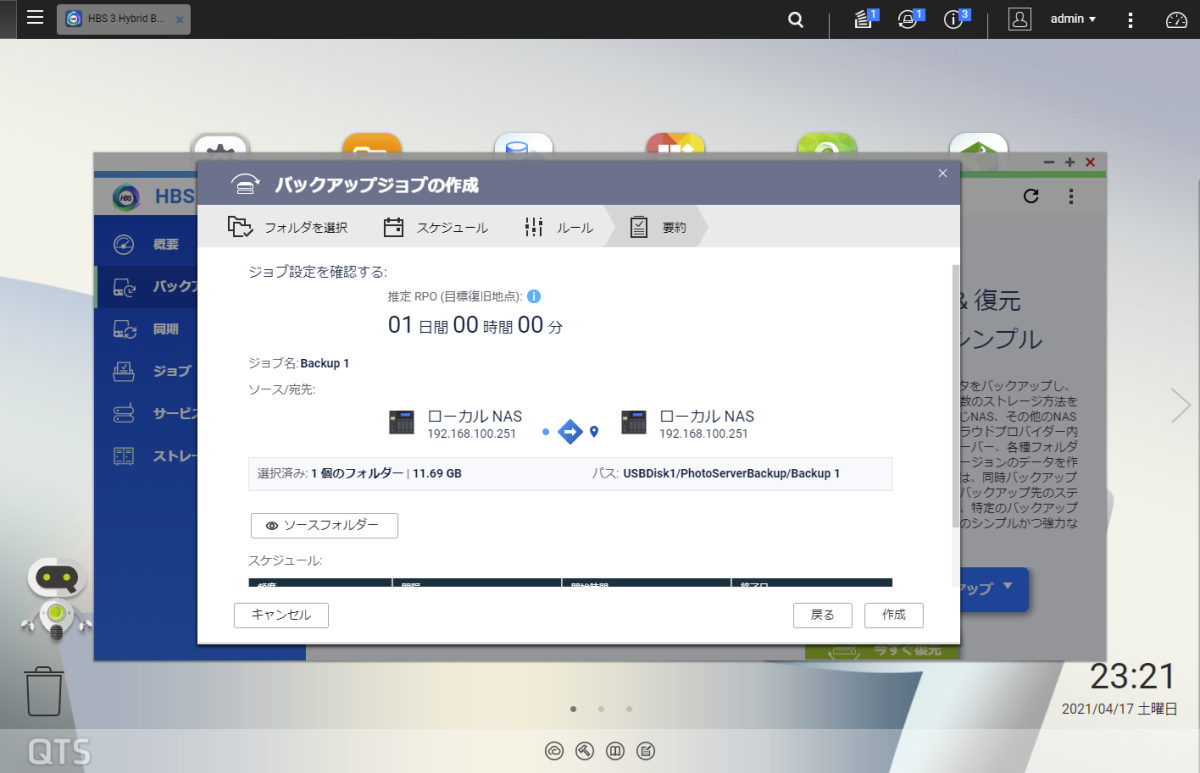Click the user profile avatar icon

(1020, 19)
